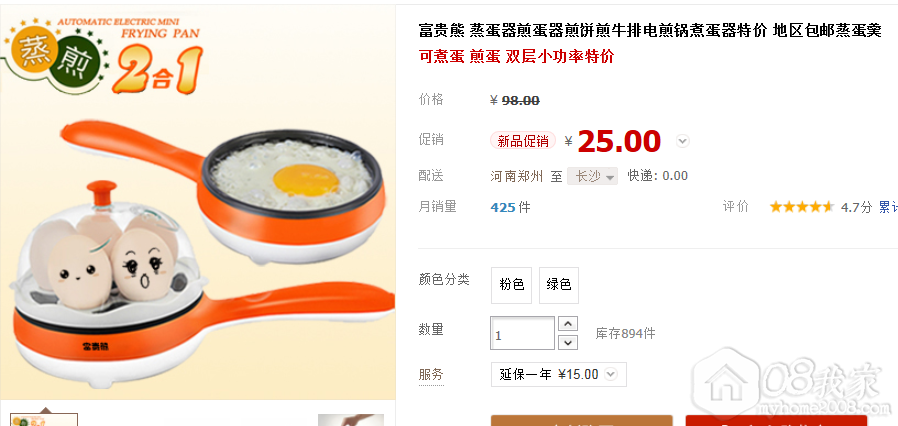The height and width of the screenshot is (426, 898).
Task: Click the right-side product thumbnail with hand
Action: click(350, 419)
